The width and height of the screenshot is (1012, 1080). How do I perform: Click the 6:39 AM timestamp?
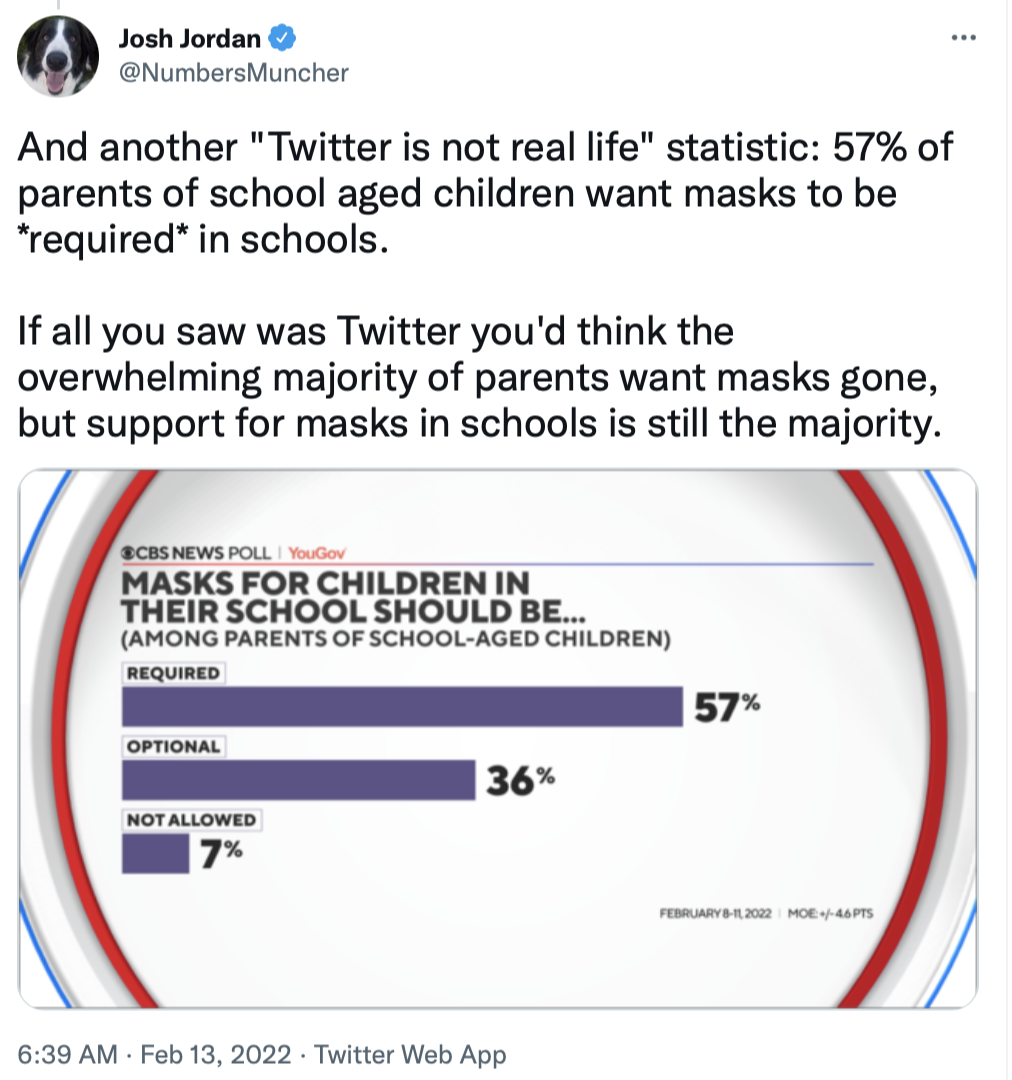pos(63,1054)
